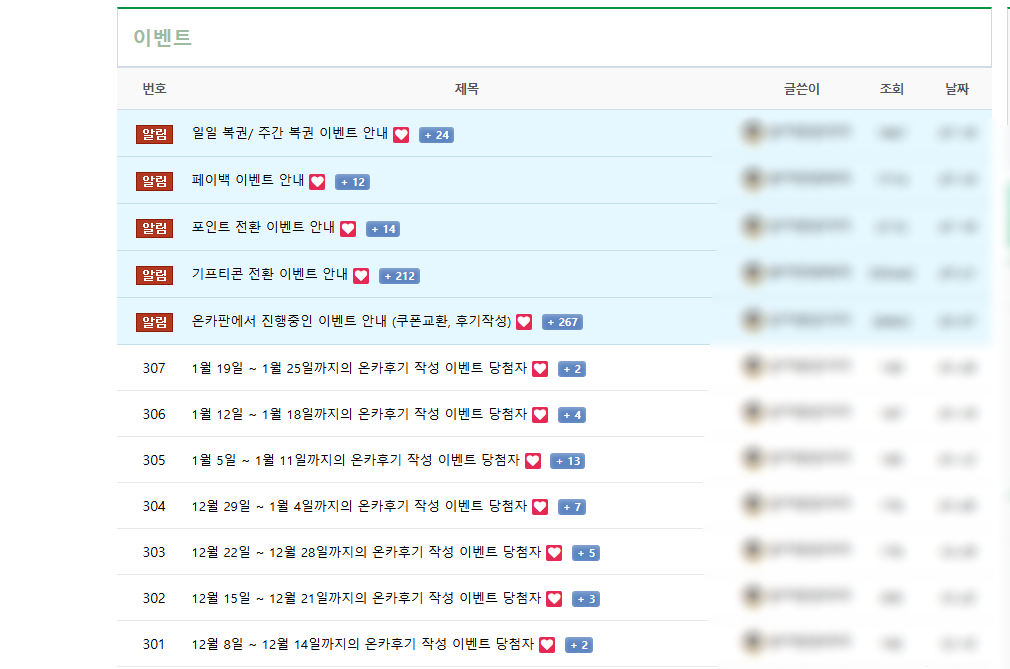Click author avatar on 페이백 이벤트 row
Image resolution: width=1010 pixels, height=669 pixels.
click(752, 179)
